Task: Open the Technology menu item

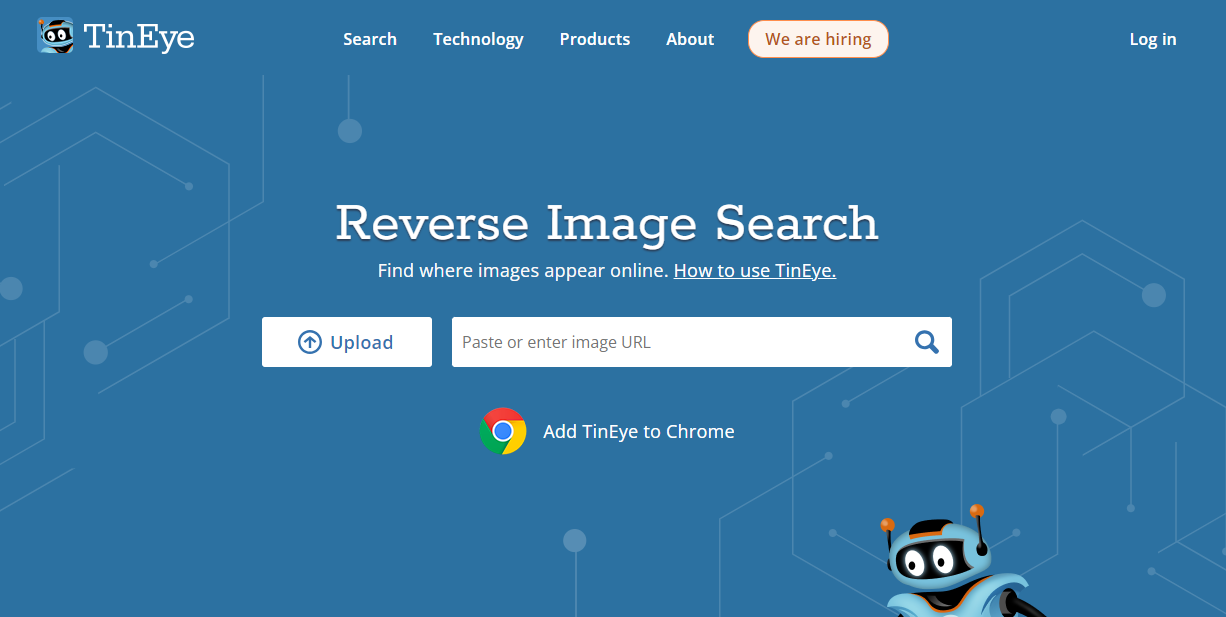Action: (478, 39)
